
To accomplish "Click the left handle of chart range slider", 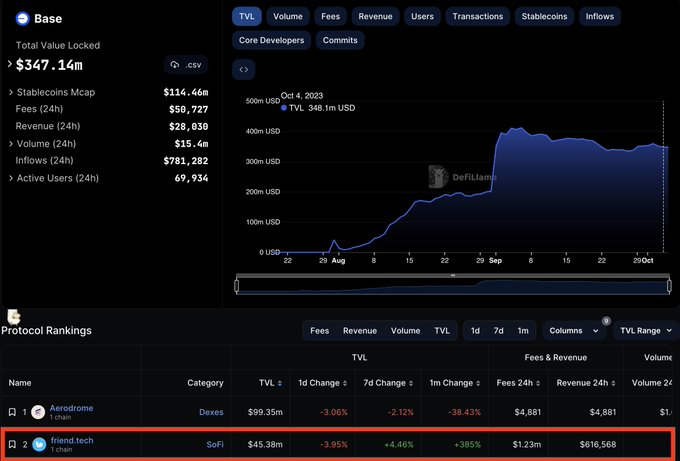I will (237, 286).
